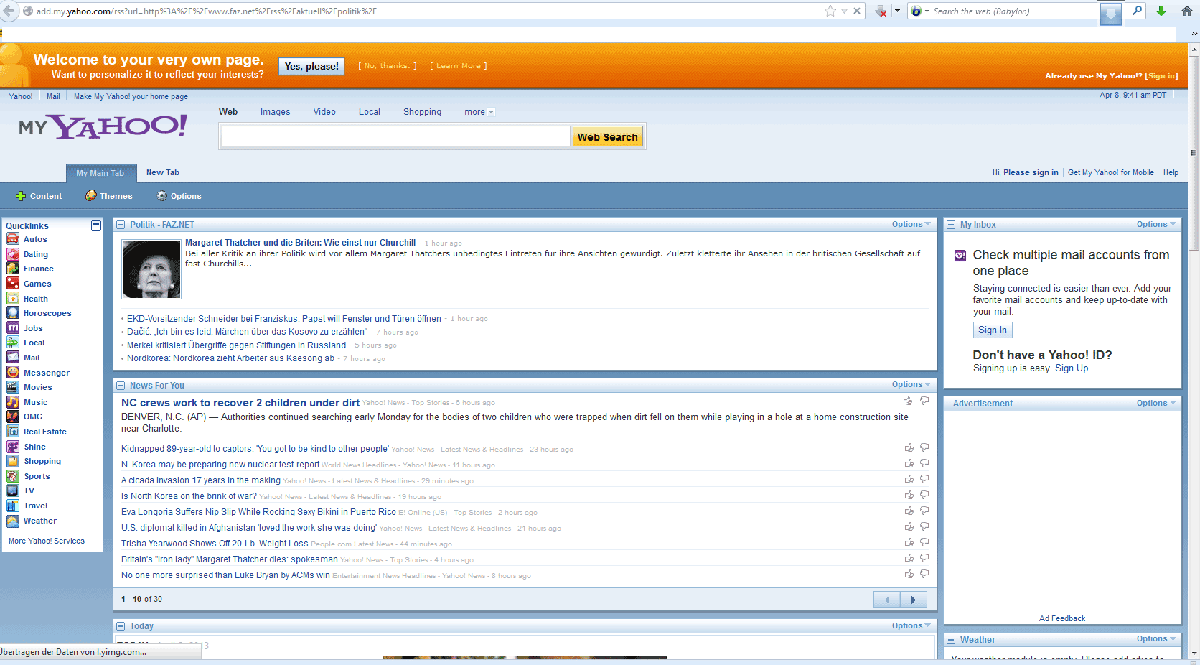Select the Images search tab
Image resolution: width=1200 pixels, height=665 pixels.
(275, 112)
